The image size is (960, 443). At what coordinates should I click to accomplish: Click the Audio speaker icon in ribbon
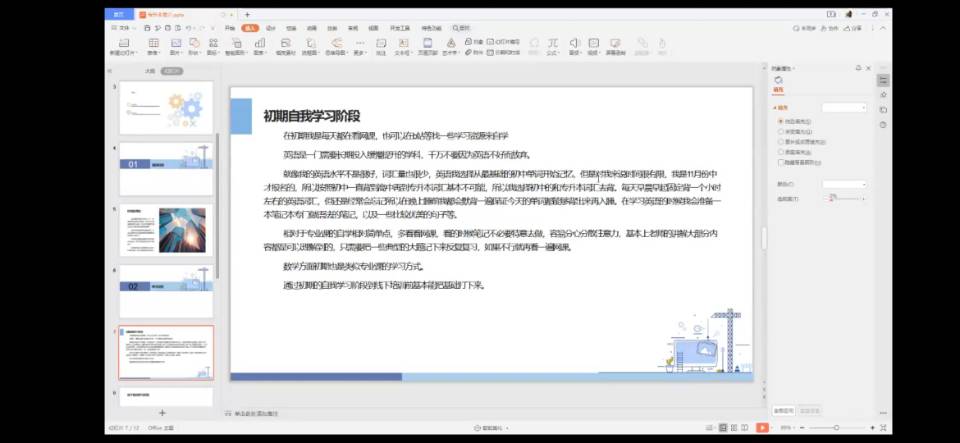tap(574, 45)
